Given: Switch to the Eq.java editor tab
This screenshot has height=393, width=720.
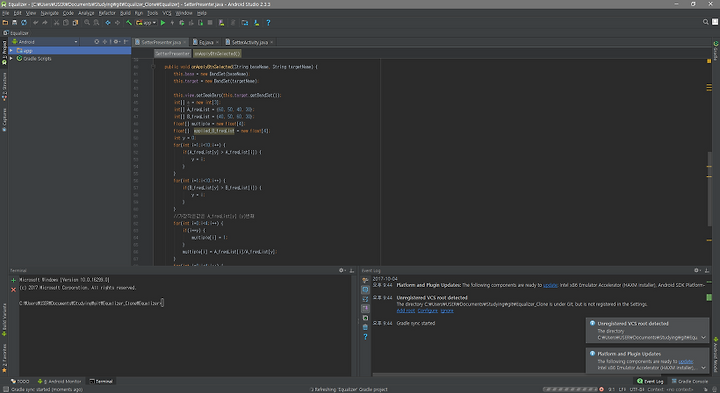Looking at the screenshot, I should (x=206, y=42).
